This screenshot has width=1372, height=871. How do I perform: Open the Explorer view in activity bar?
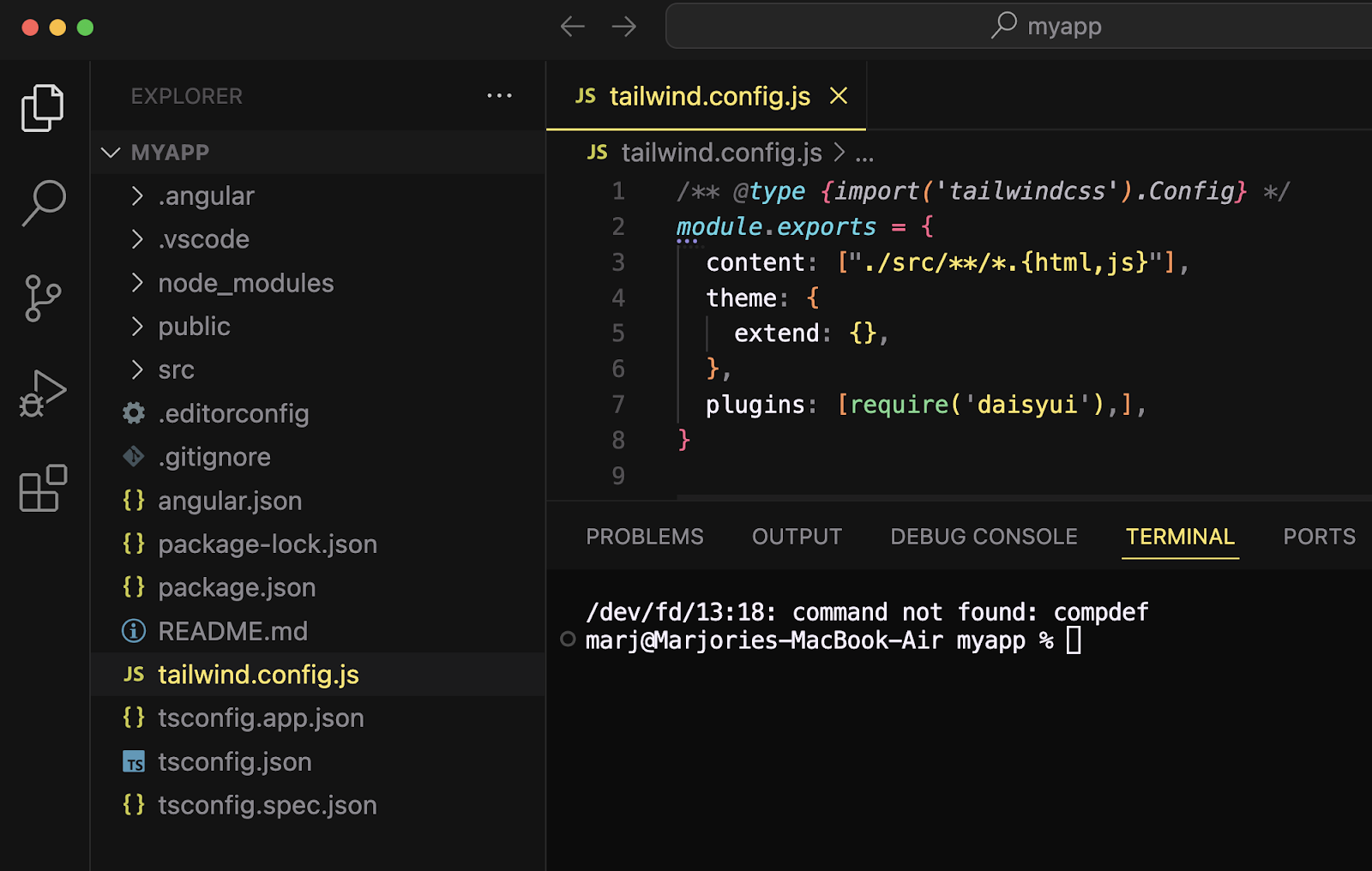coord(42,108)
